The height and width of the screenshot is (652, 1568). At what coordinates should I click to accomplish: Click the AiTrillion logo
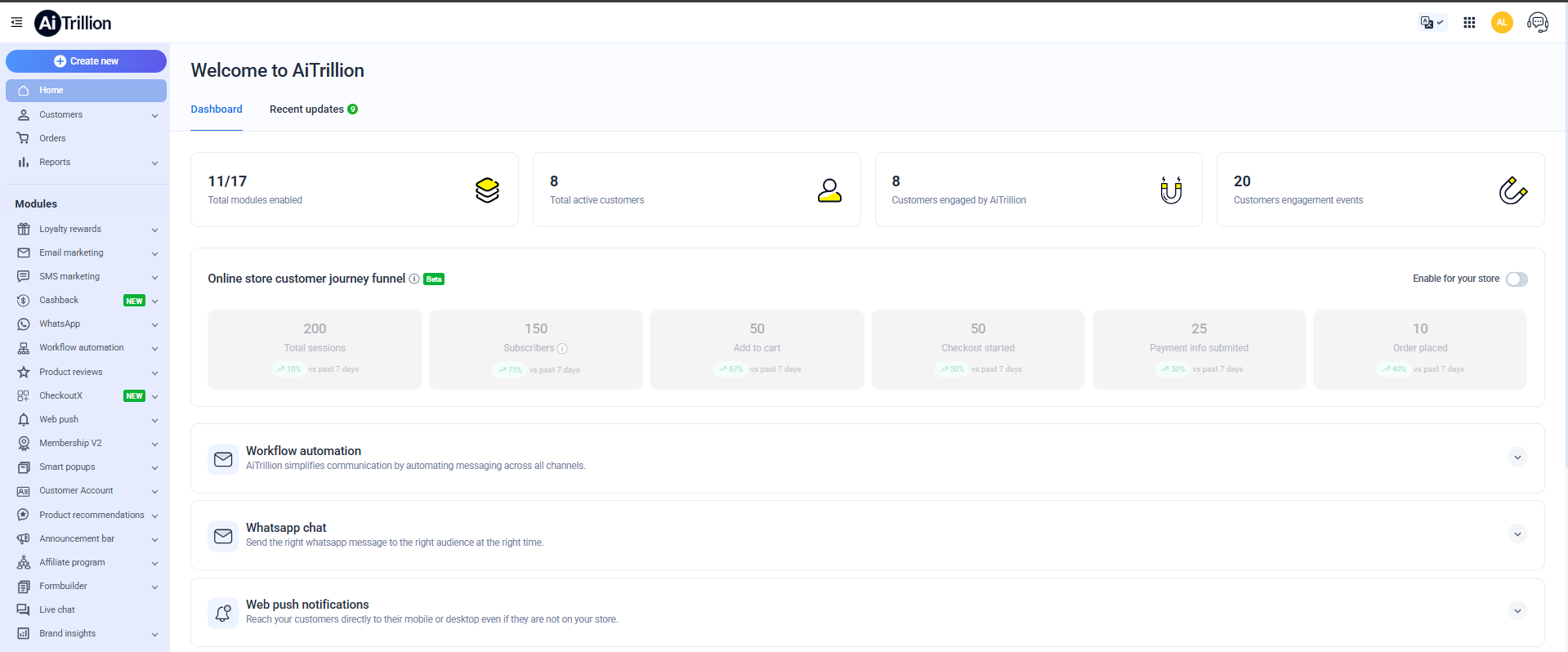(x=73, y=23)
